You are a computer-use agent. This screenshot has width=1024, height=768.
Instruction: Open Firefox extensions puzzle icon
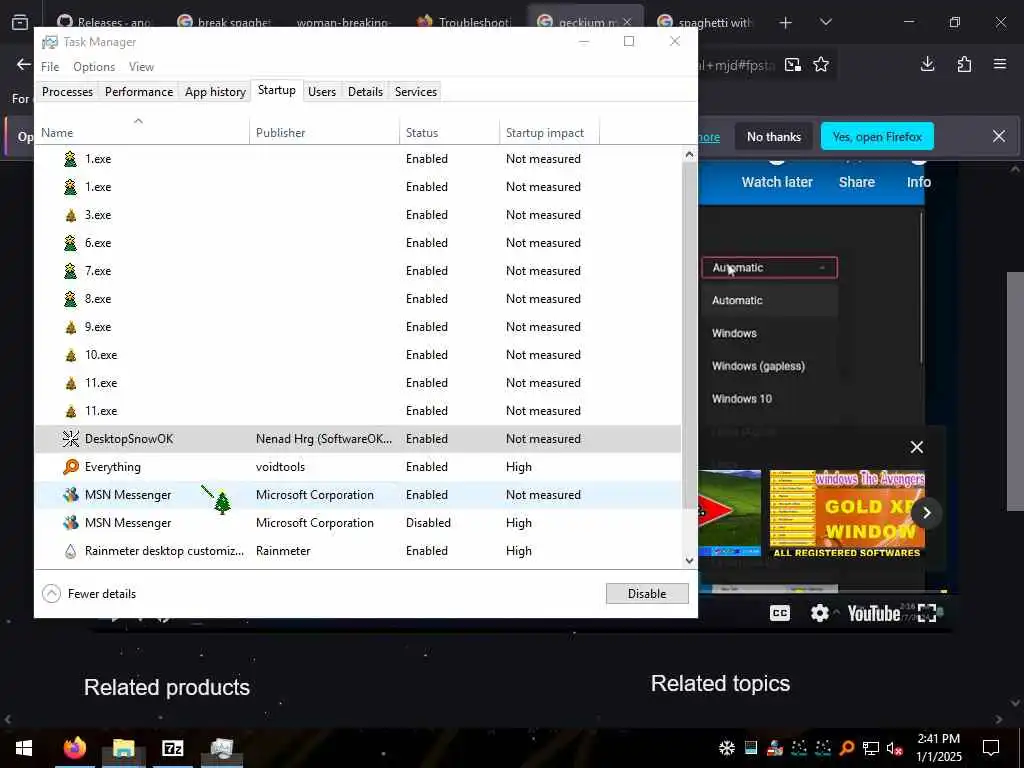click(x=964, y=64)
